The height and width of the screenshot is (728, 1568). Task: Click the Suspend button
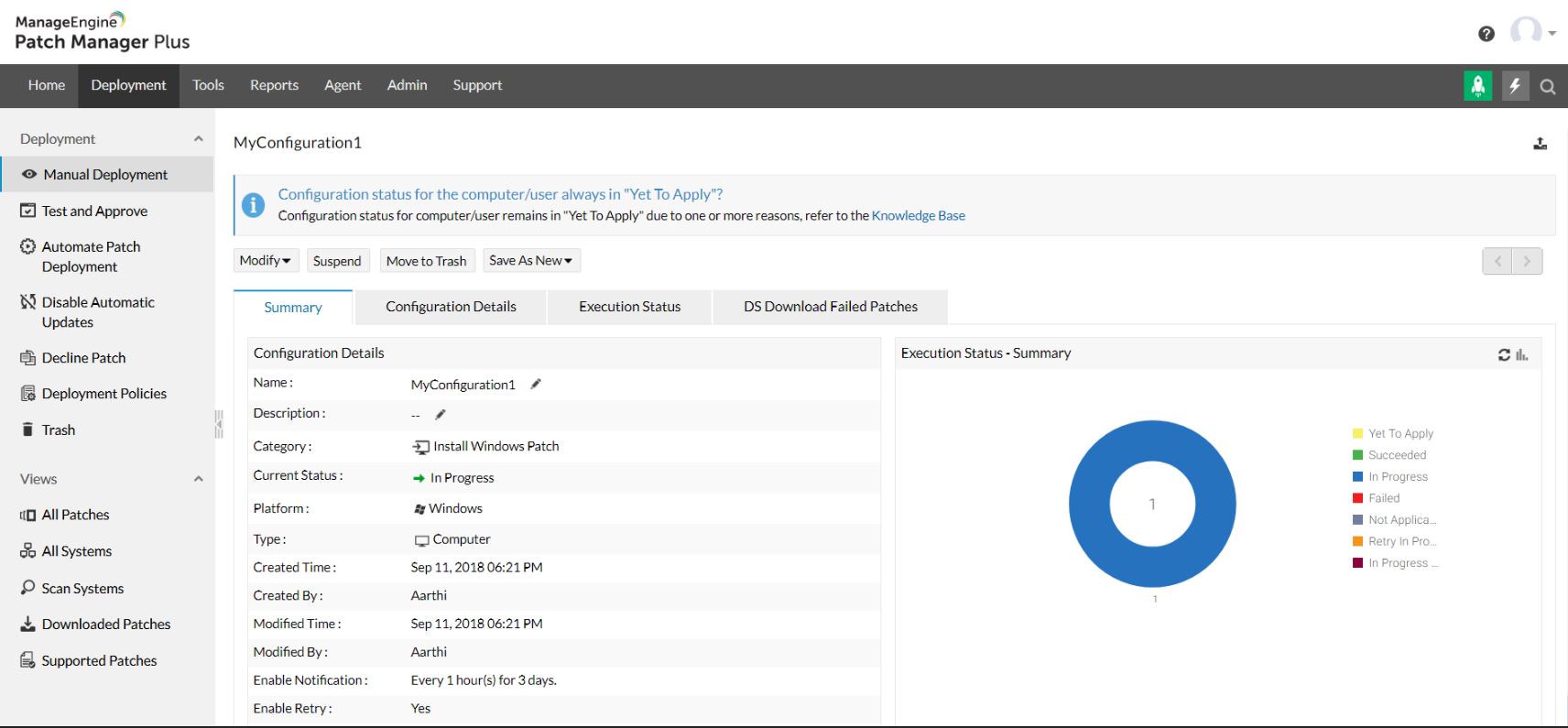pyautogui.click(x=337, y=261)
